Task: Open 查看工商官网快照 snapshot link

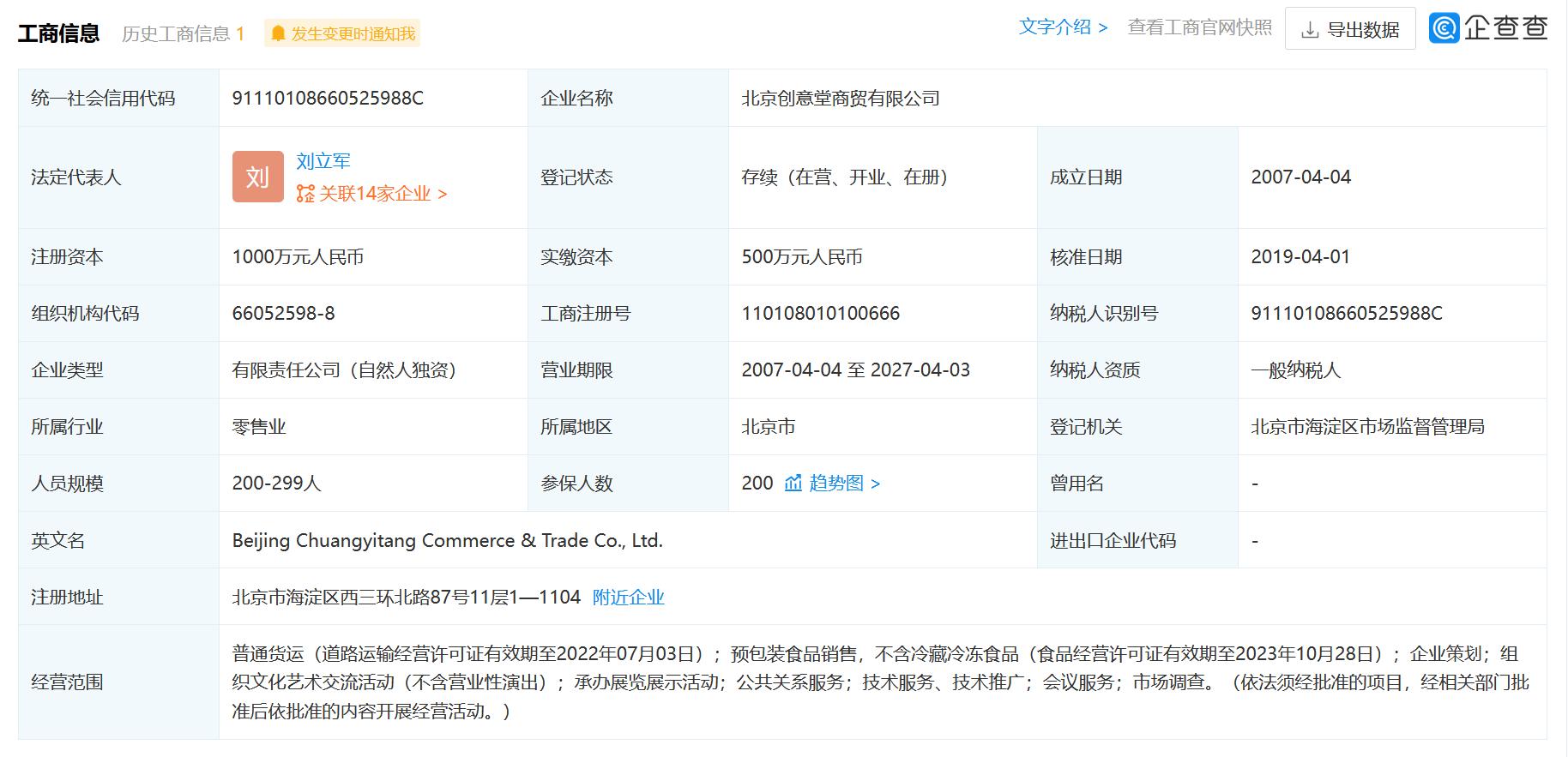Action: [x=1199, y=27]
